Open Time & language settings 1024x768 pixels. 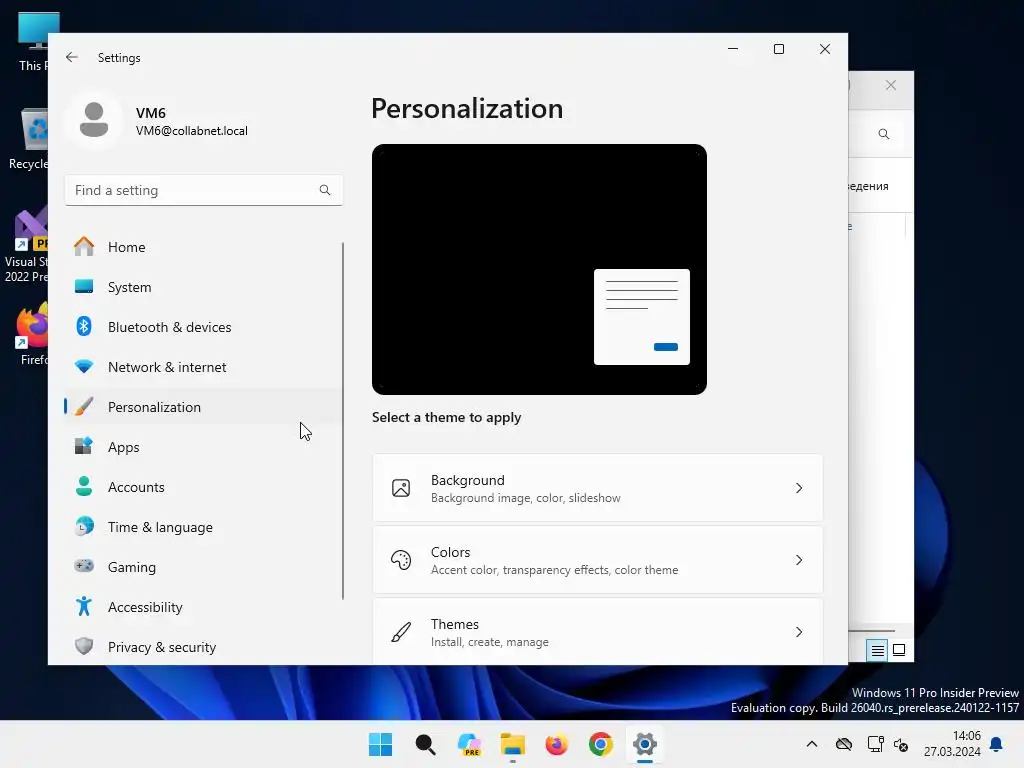click(x=202, y=526)
